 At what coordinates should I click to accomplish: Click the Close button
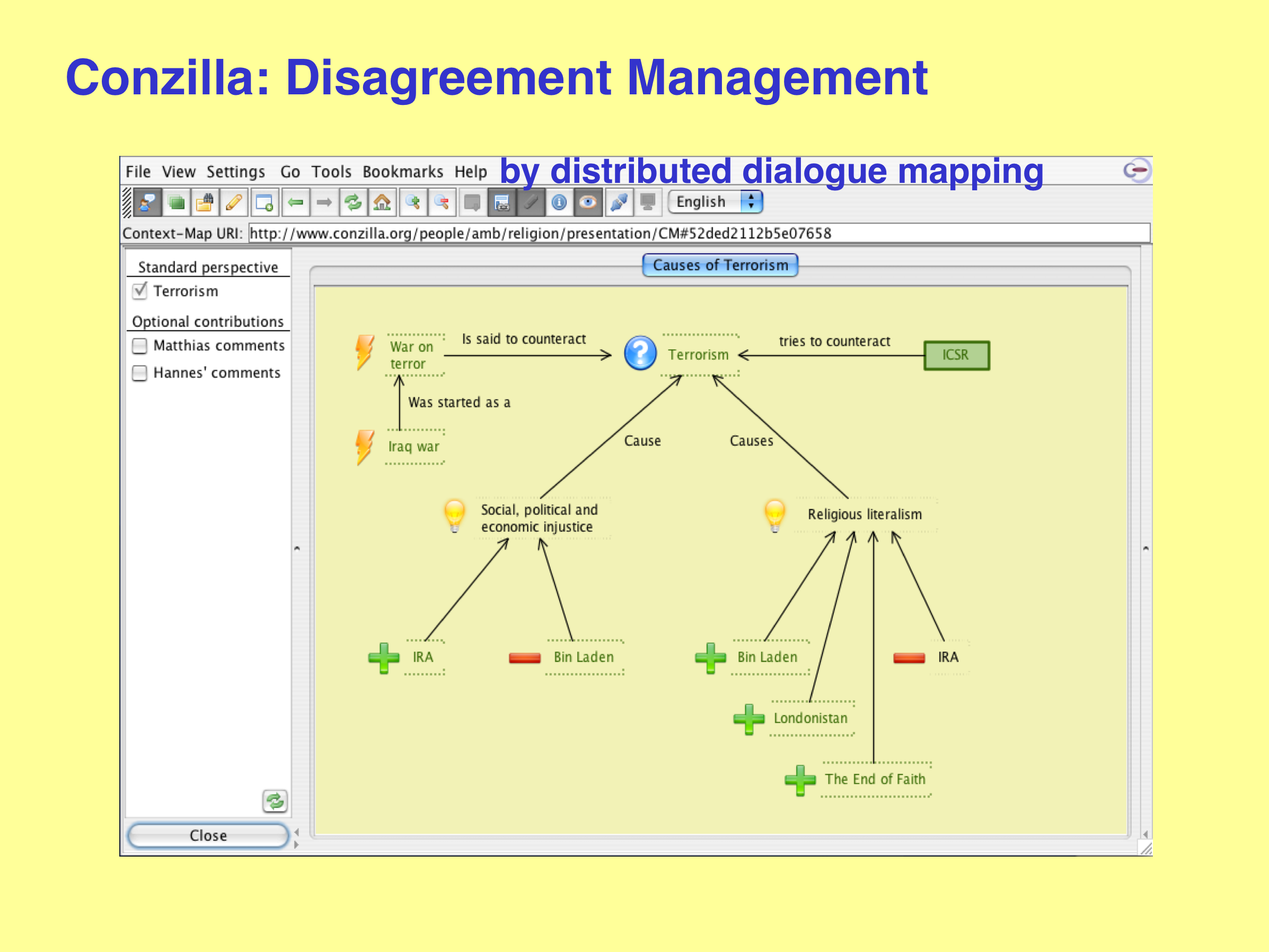coord(208,835)
